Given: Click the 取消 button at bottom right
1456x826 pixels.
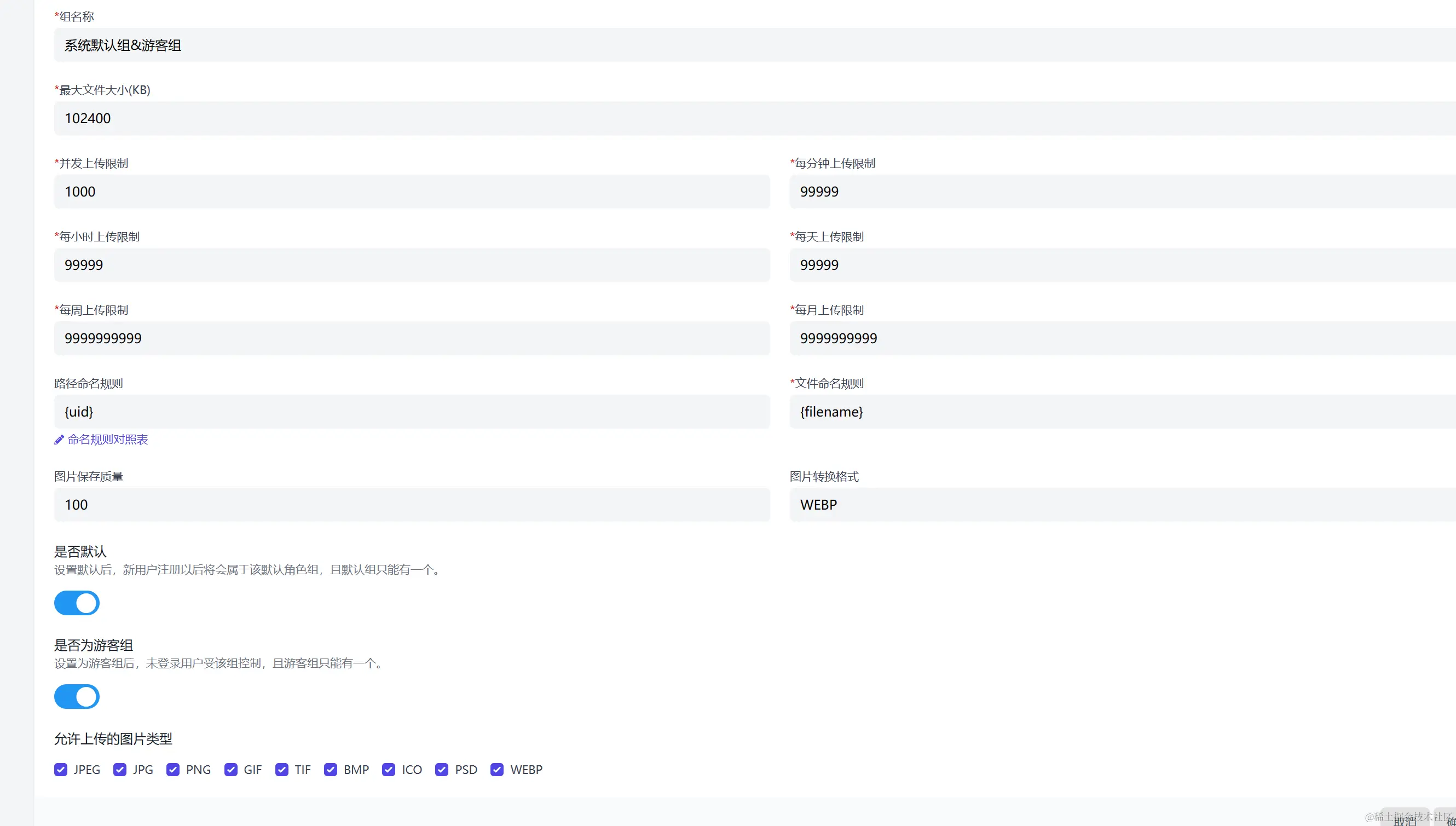Looking at the screenshot, I should pos(1405,820).
